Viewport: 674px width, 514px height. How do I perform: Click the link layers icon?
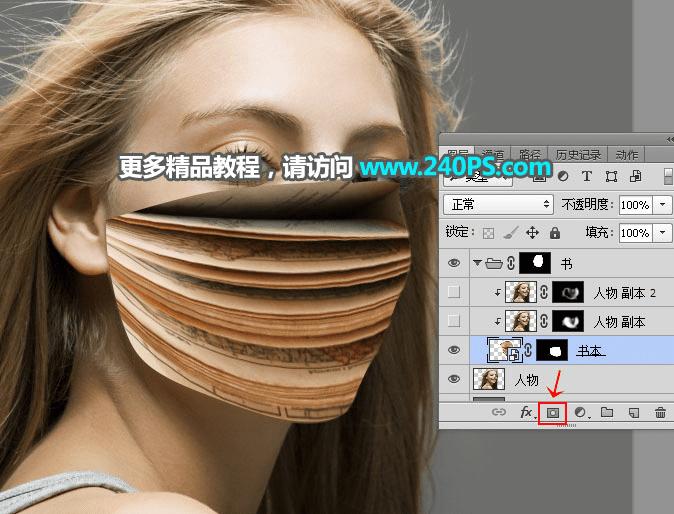coord(499,413)
